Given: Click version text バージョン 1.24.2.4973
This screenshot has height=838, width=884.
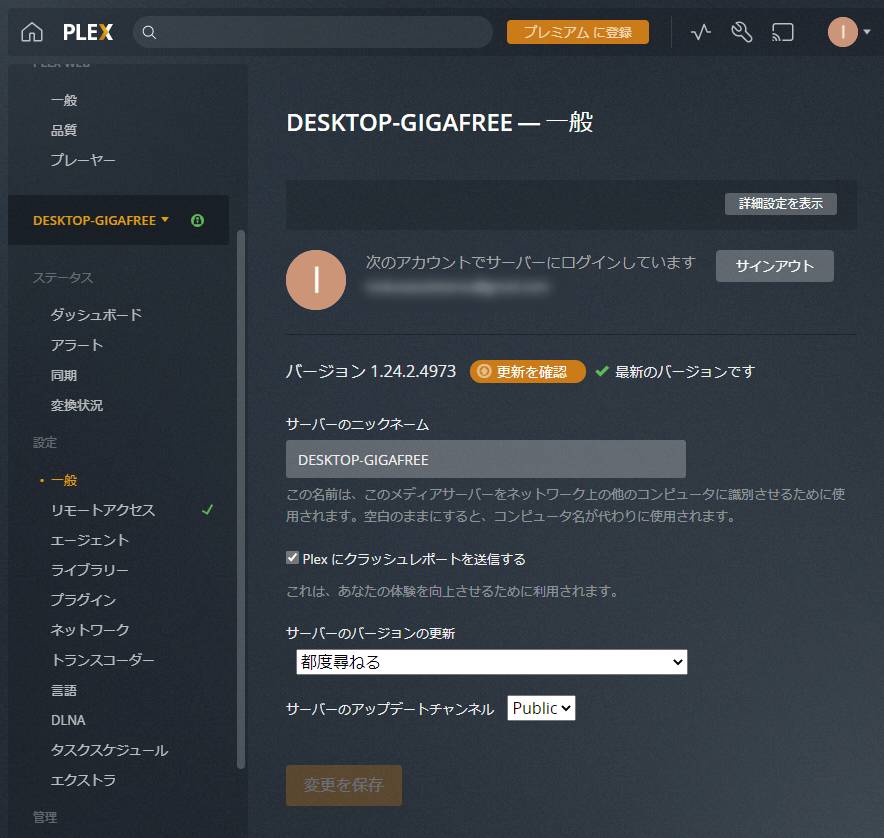Looking at the screenshot, I should point(371,371).
